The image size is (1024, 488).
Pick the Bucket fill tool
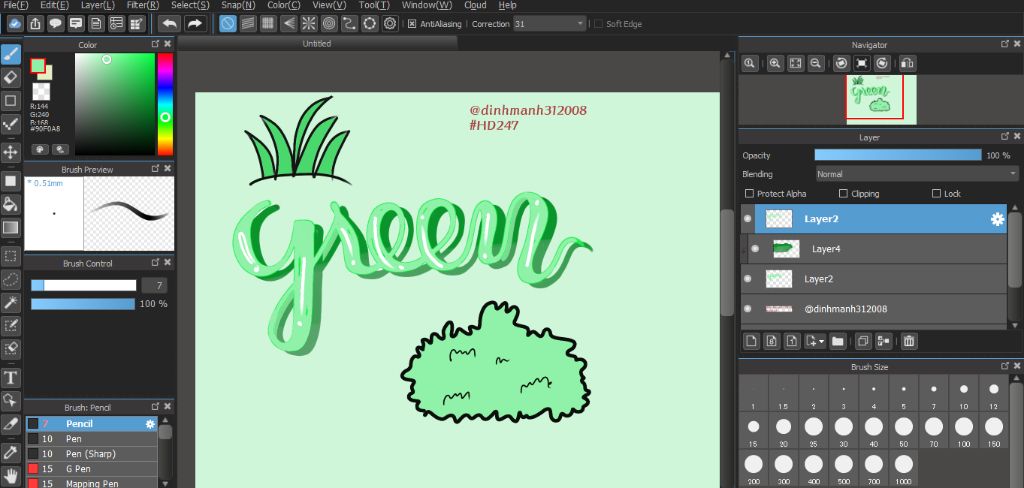click(x=11, y=204)
